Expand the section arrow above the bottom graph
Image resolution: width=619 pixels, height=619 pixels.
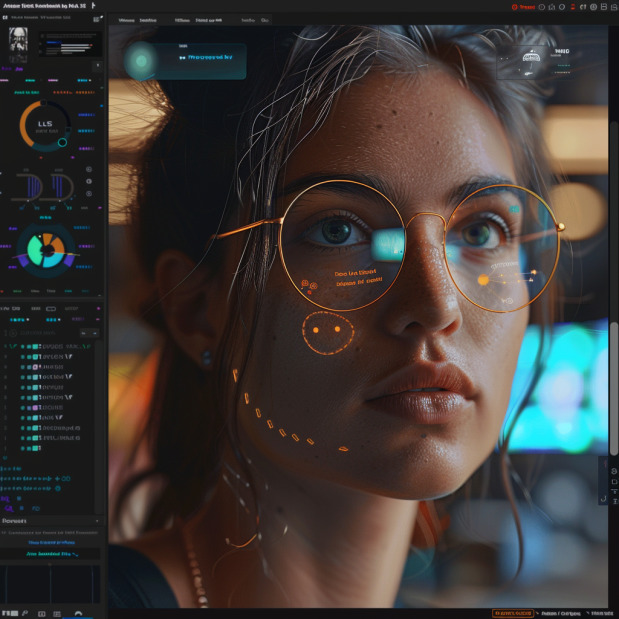pos(97,521)
